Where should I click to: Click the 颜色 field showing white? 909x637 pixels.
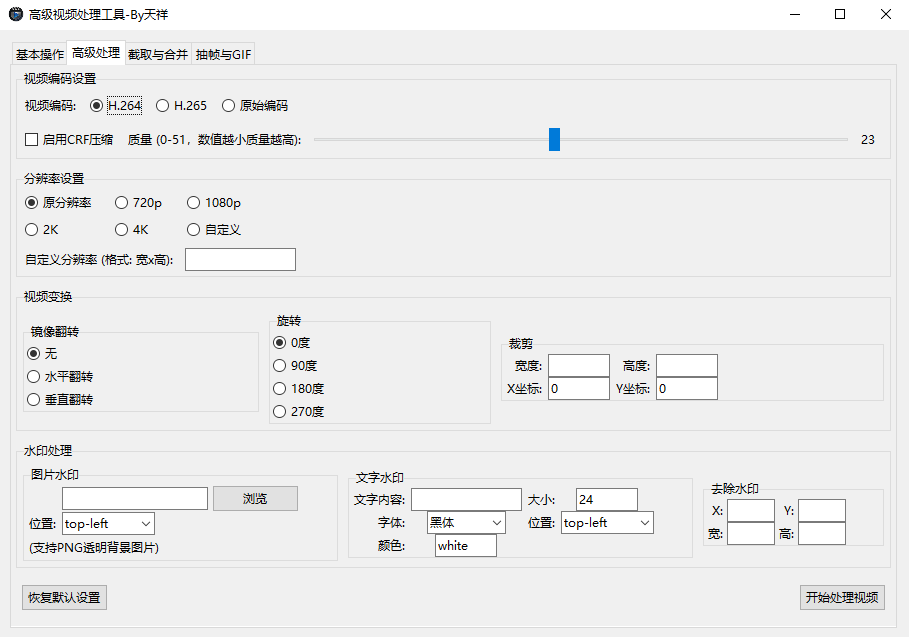(x=466, y=545)
